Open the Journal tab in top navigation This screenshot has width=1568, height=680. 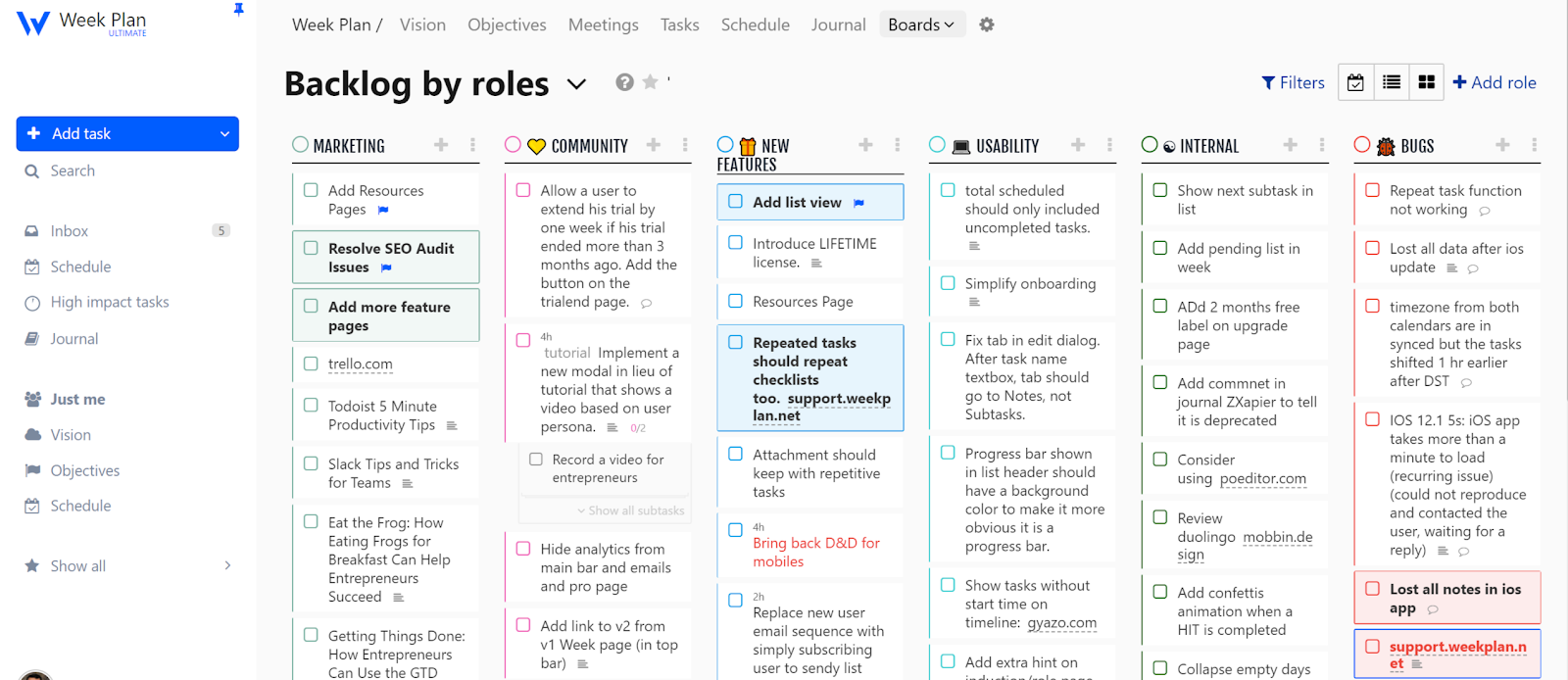(838, 24)
